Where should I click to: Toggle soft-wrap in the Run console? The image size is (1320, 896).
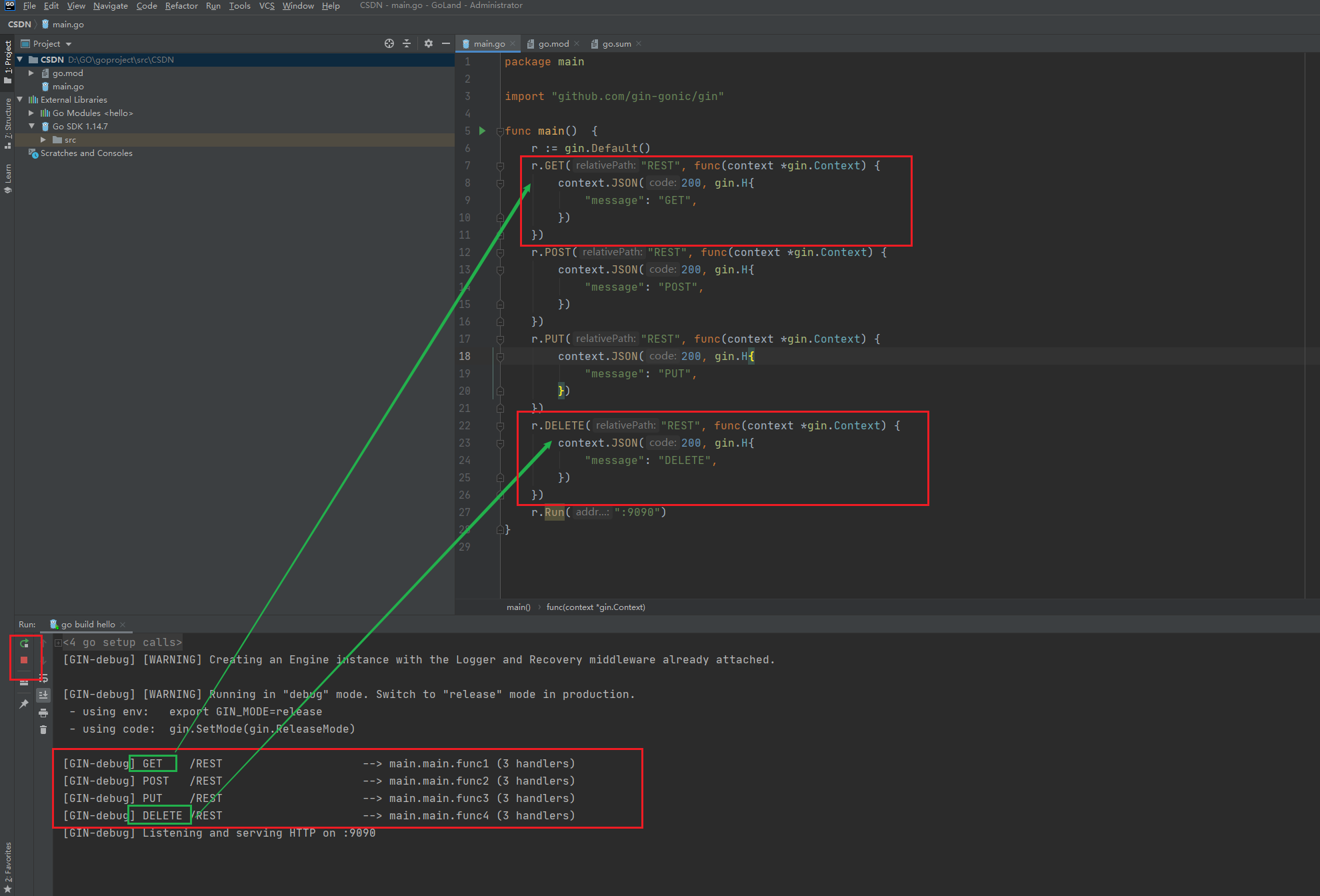pos(43,678)
